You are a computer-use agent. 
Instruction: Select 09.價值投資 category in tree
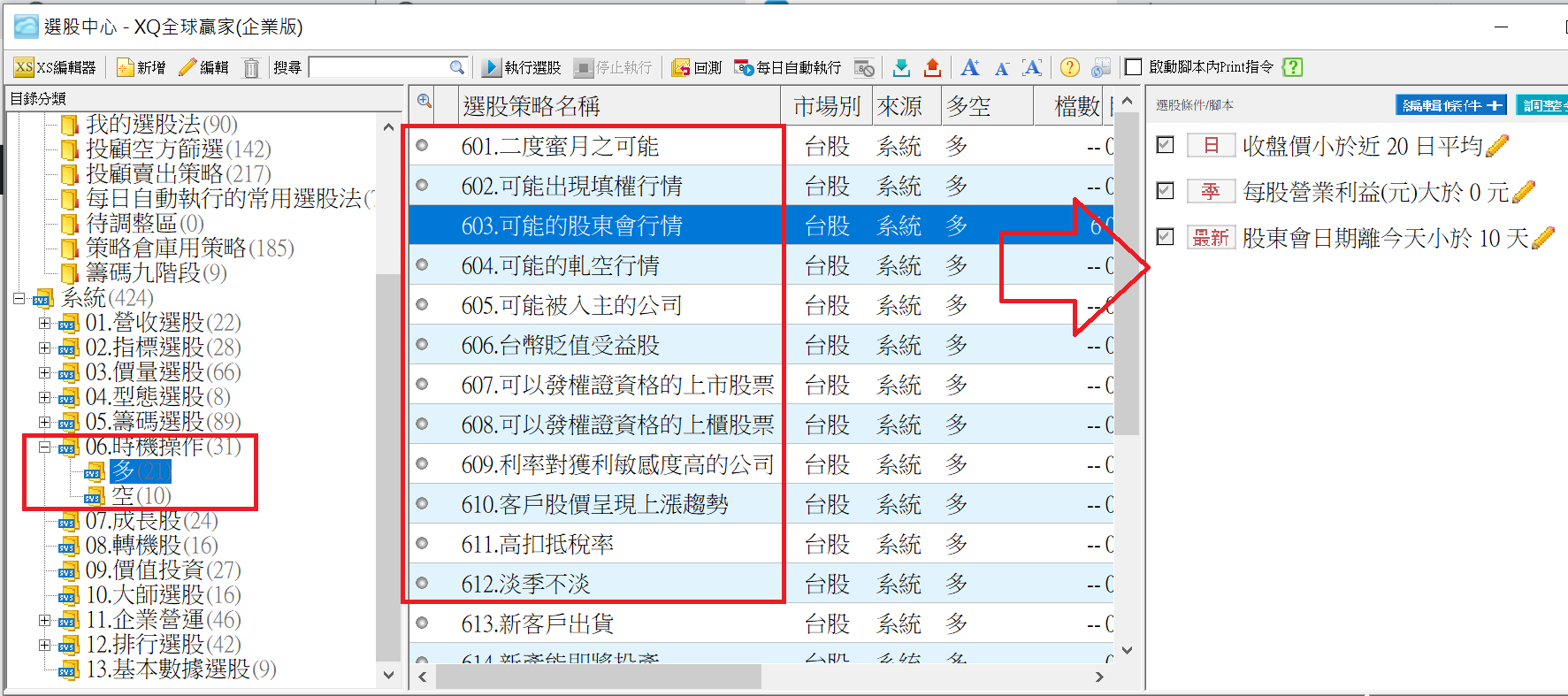pos(163,570)
